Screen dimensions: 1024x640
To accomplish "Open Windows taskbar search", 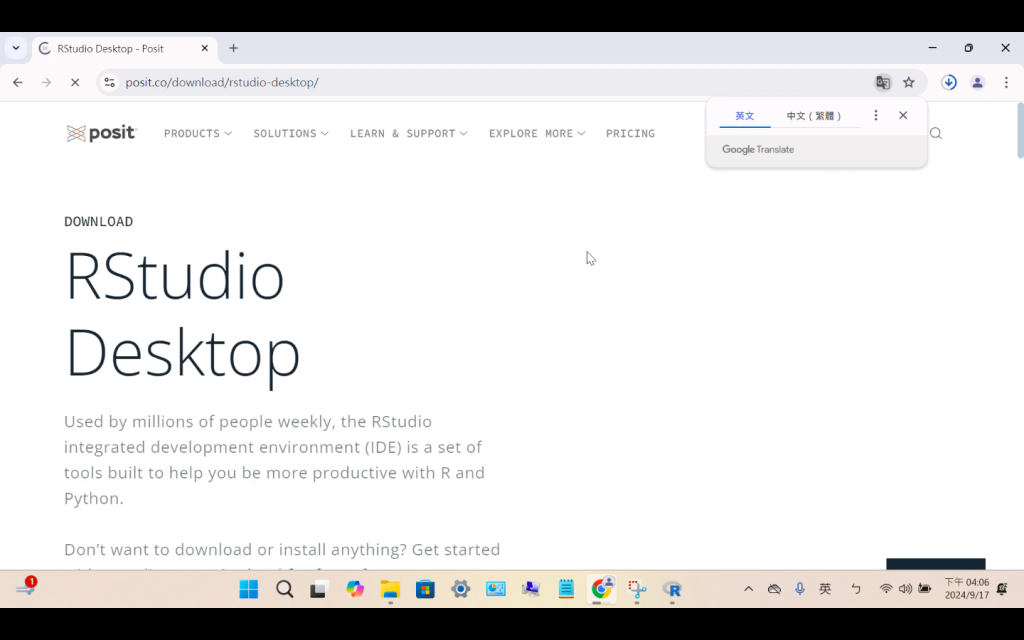I will click(285, 589).
